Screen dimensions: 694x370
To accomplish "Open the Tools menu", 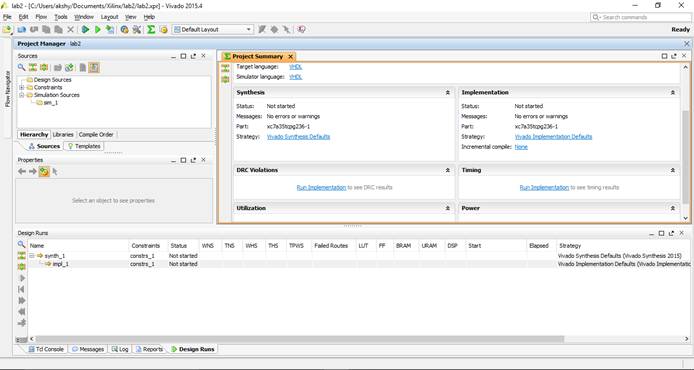I will click(61, 17).
